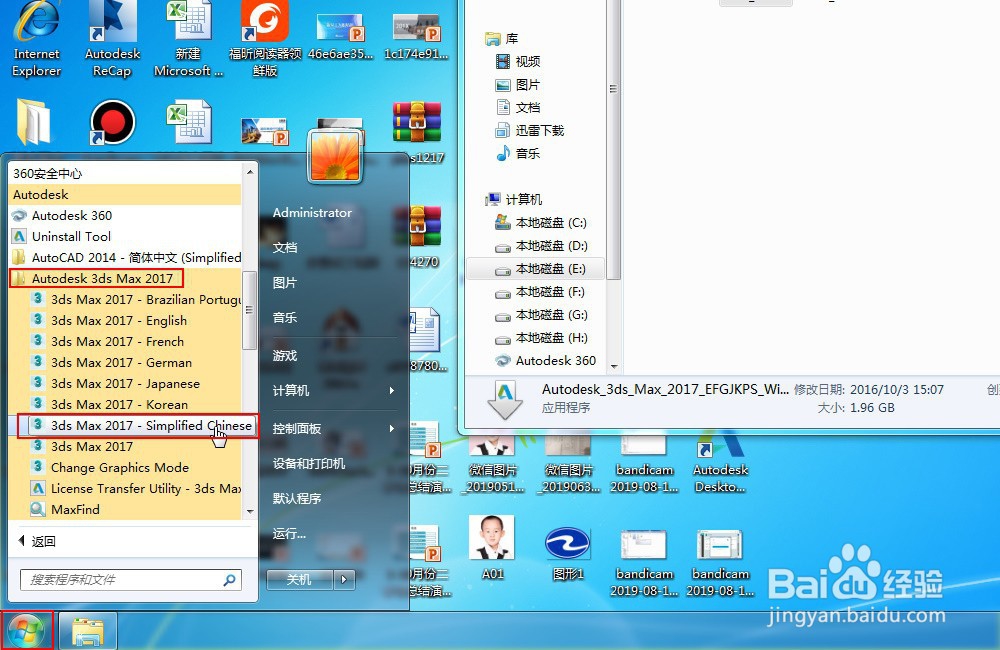The height and width of the screenshot is (650, 1000).
Task: Open 默认程序
Action: (x=297, y=499)
